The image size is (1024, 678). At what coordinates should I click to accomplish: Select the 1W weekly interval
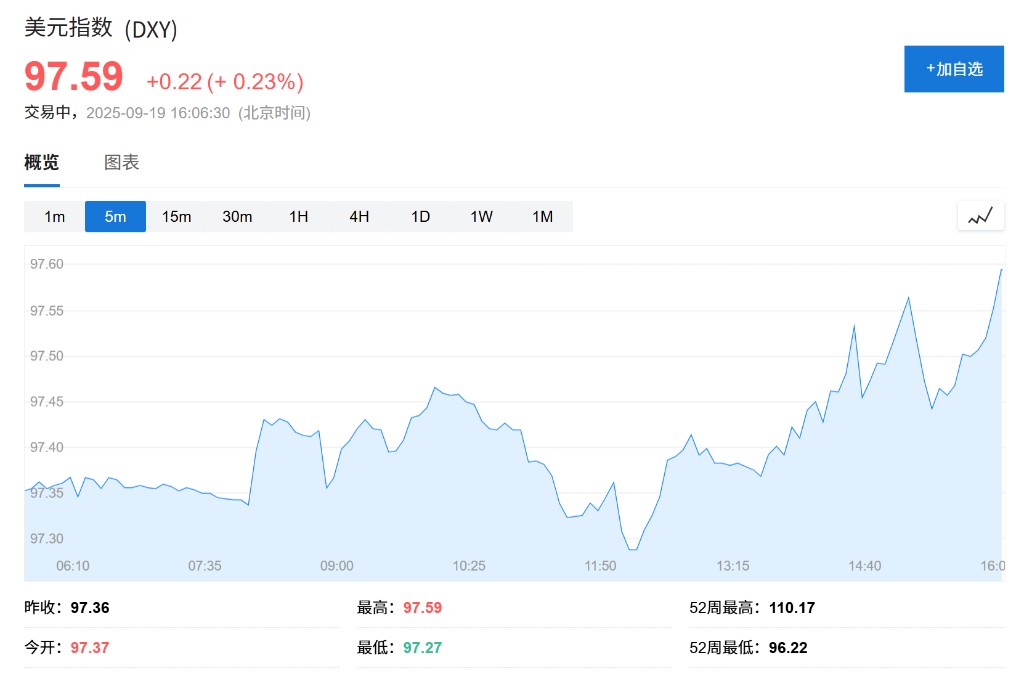[x=481, y=217]
